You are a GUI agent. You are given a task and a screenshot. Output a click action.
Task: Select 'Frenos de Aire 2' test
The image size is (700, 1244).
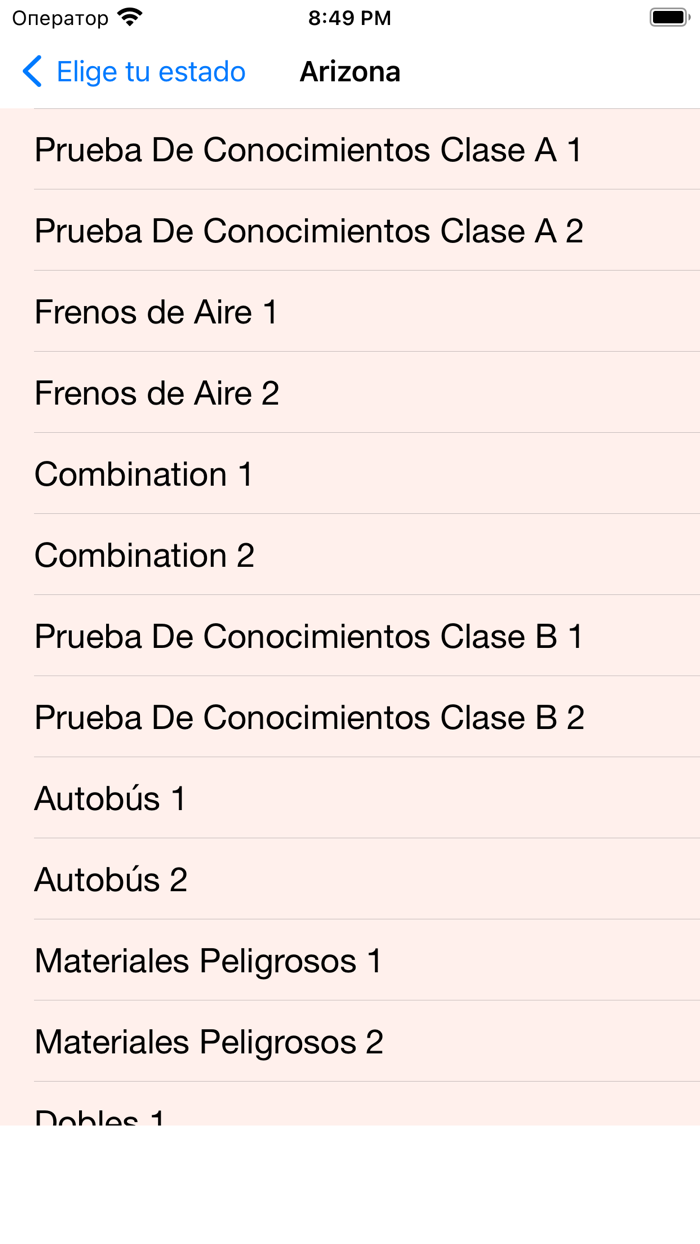156,393
